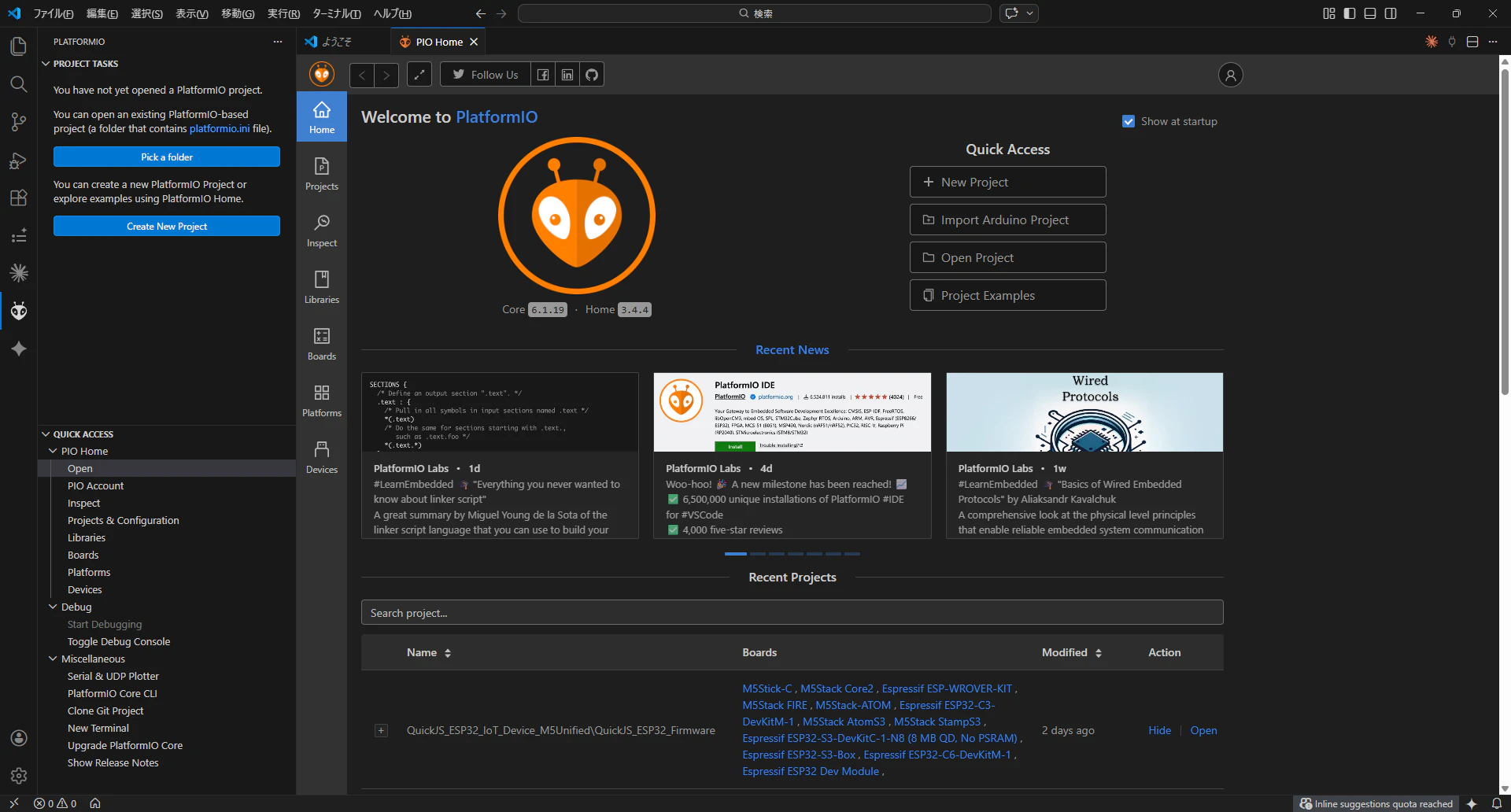Toggle the secondary side bar visibility
The height and width of the screenshot is (812, 1511).
(x=1391, y=13)
